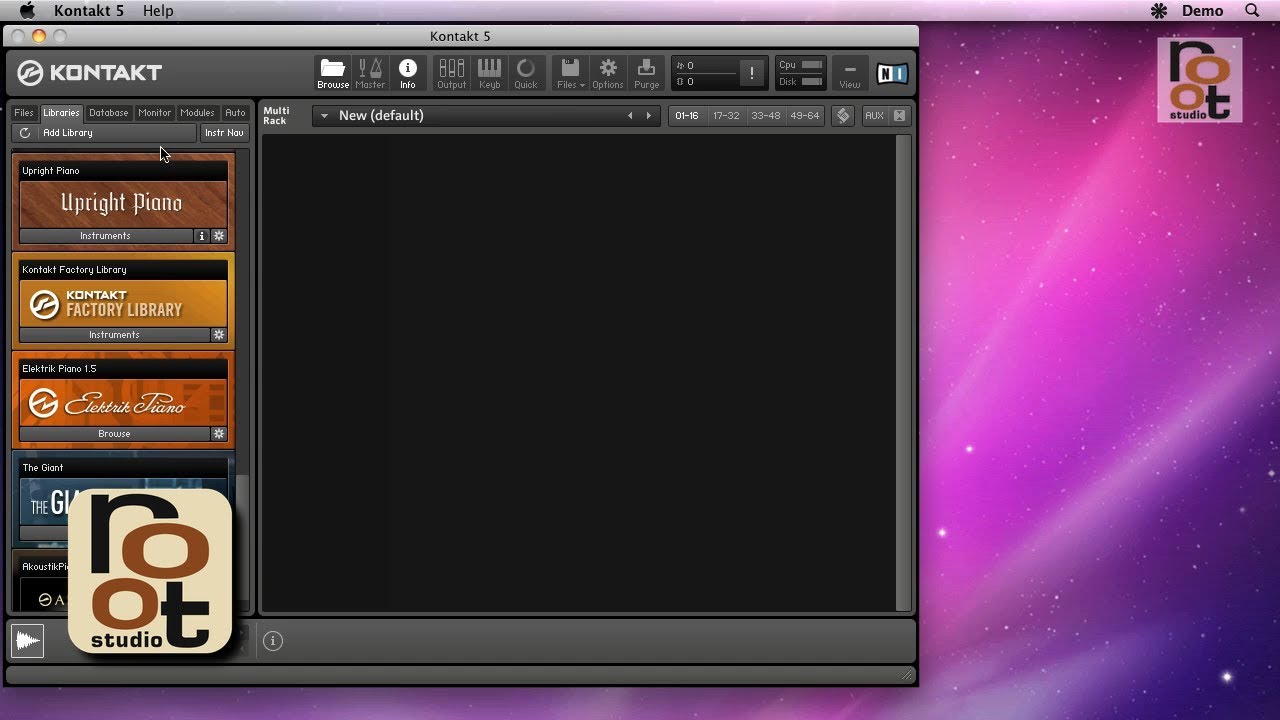Open Upright Piano Instruments list
Viewport: 1280px width, 720px height.
[106, 236]
